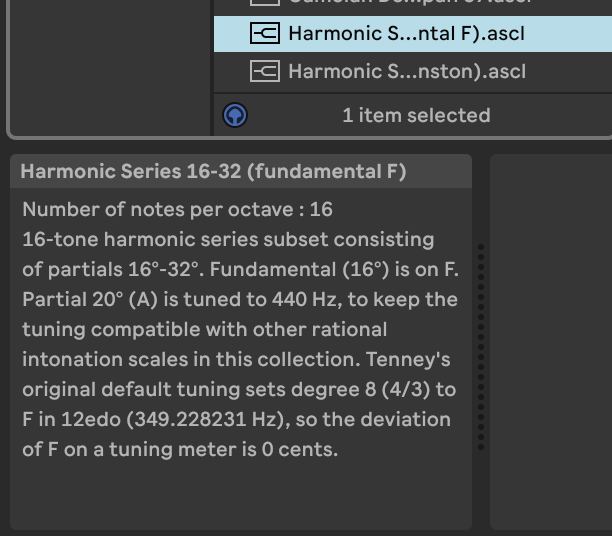Click 'Number of notes per octave : 16' line
Screen dimensions: 612x536
[x=178, y=209]
